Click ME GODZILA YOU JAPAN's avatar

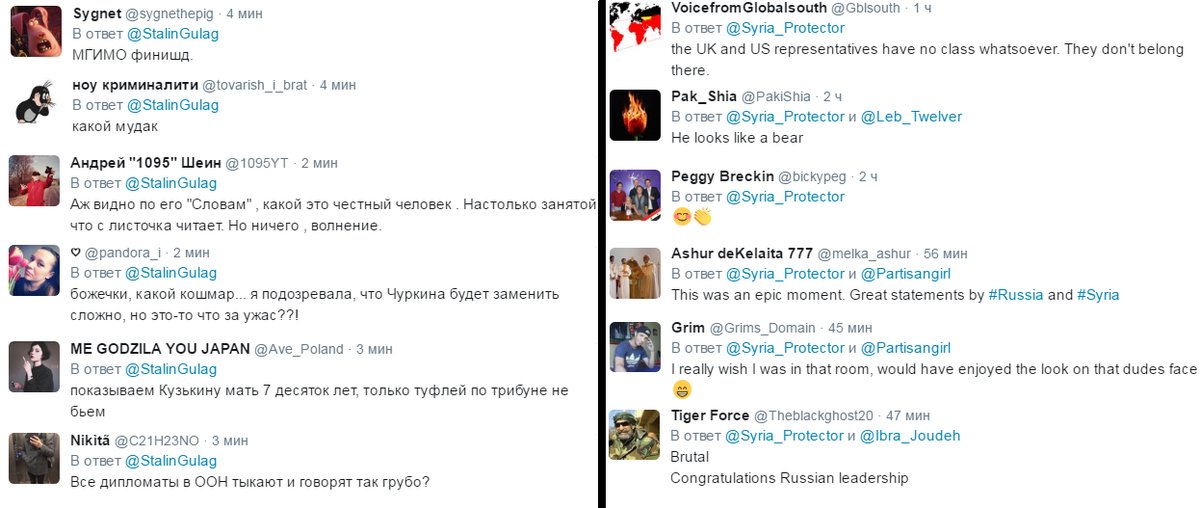point(34,366)
